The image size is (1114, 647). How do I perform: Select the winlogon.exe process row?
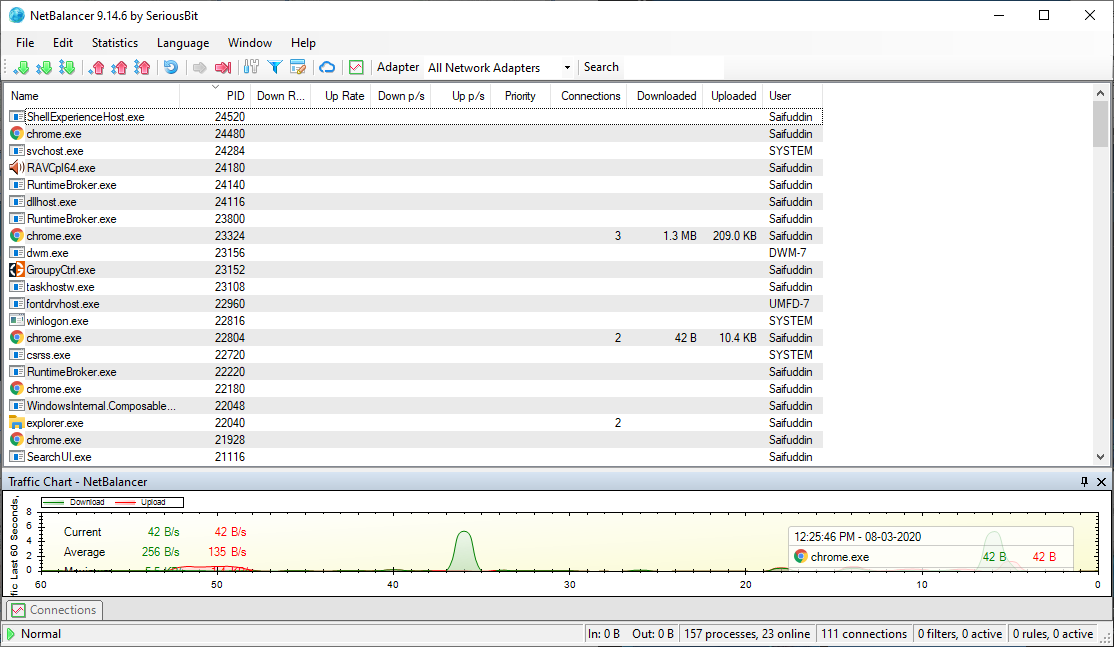[414, 321]
